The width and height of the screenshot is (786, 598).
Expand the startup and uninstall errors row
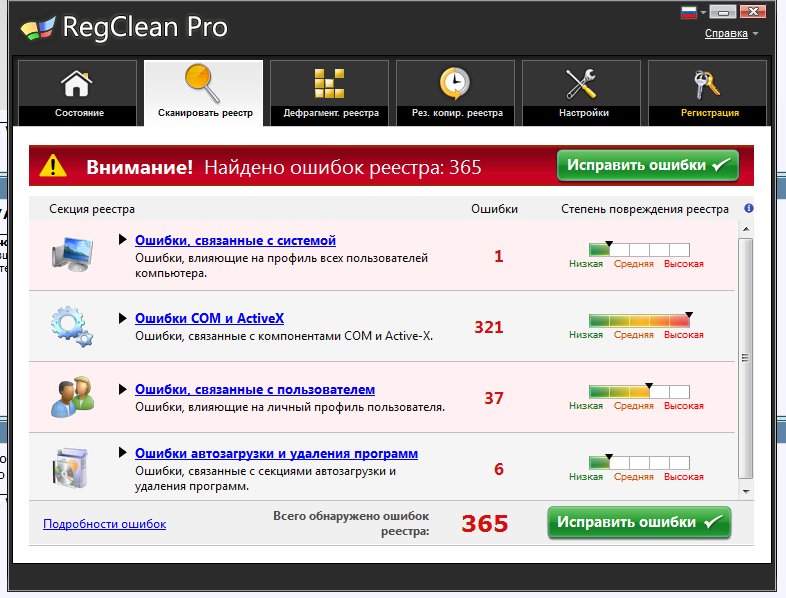point(122,453)
